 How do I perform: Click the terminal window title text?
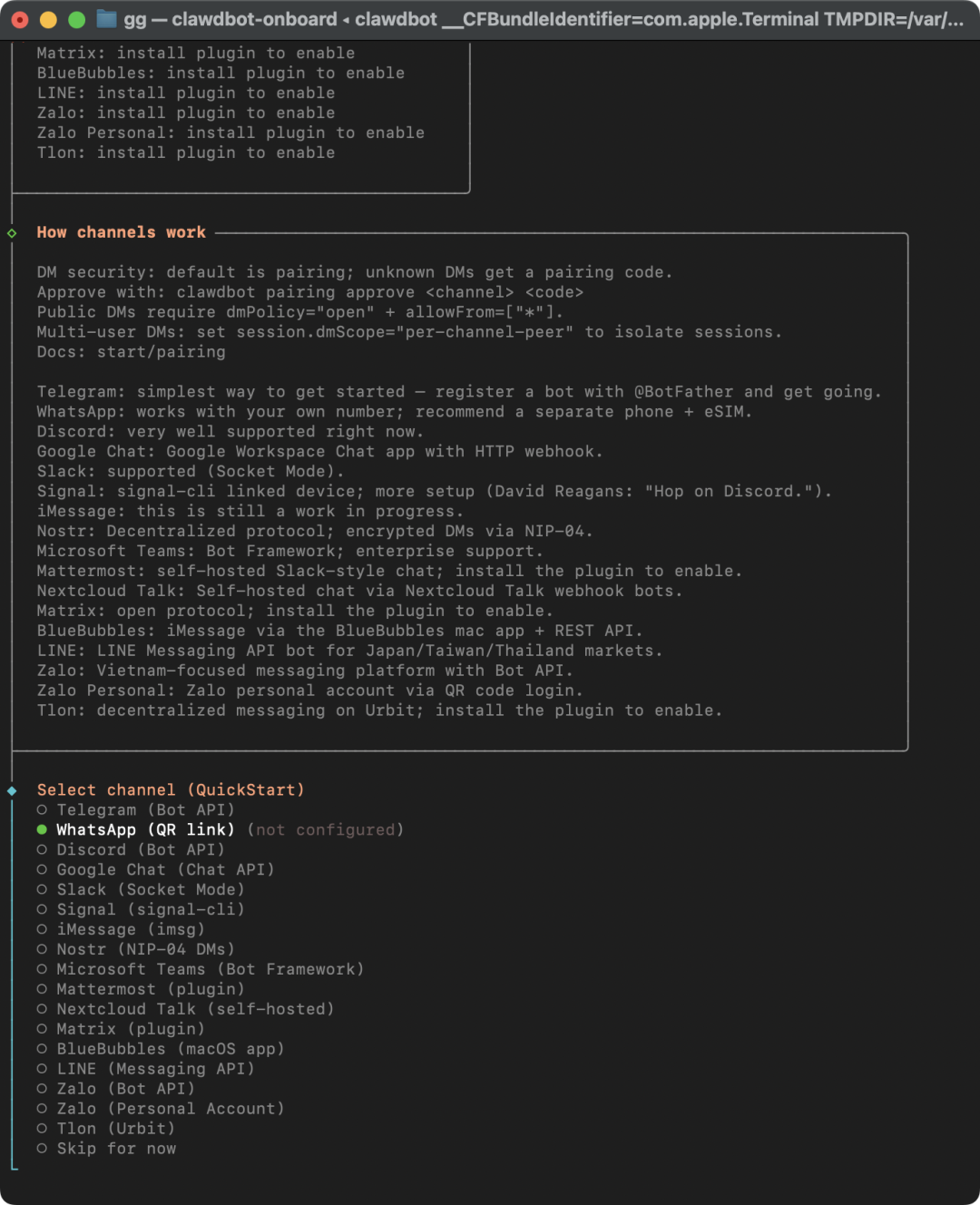tap(543, 19)
